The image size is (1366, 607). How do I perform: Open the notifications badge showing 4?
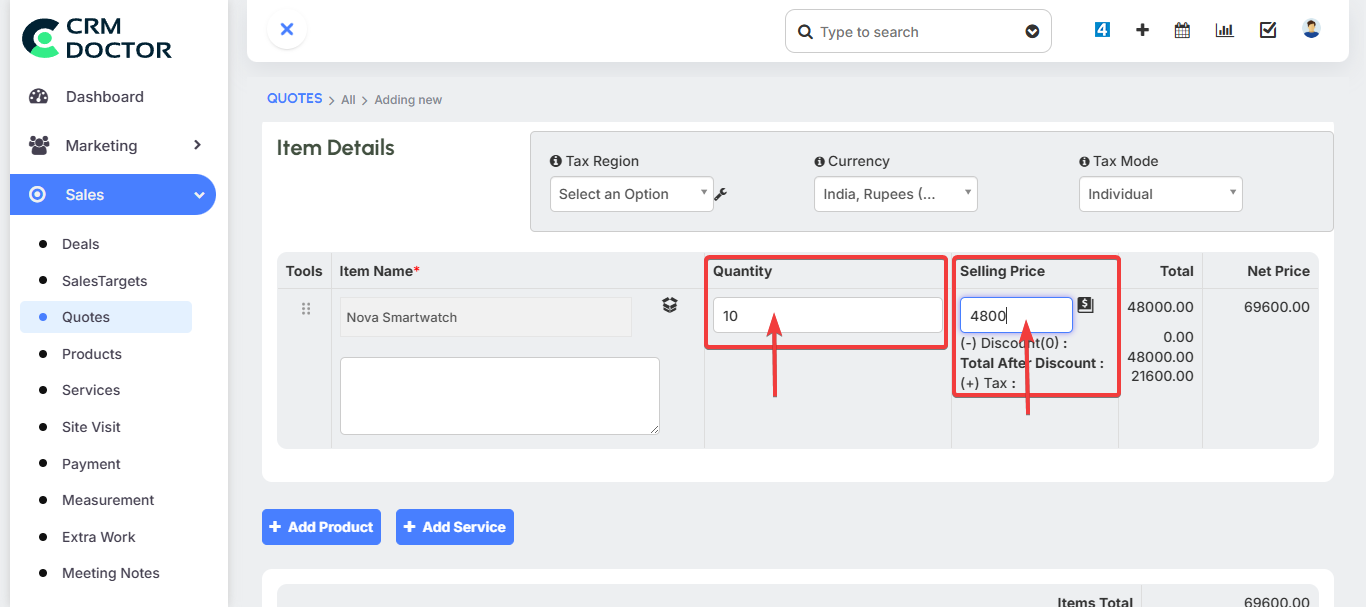point(1102,30)
